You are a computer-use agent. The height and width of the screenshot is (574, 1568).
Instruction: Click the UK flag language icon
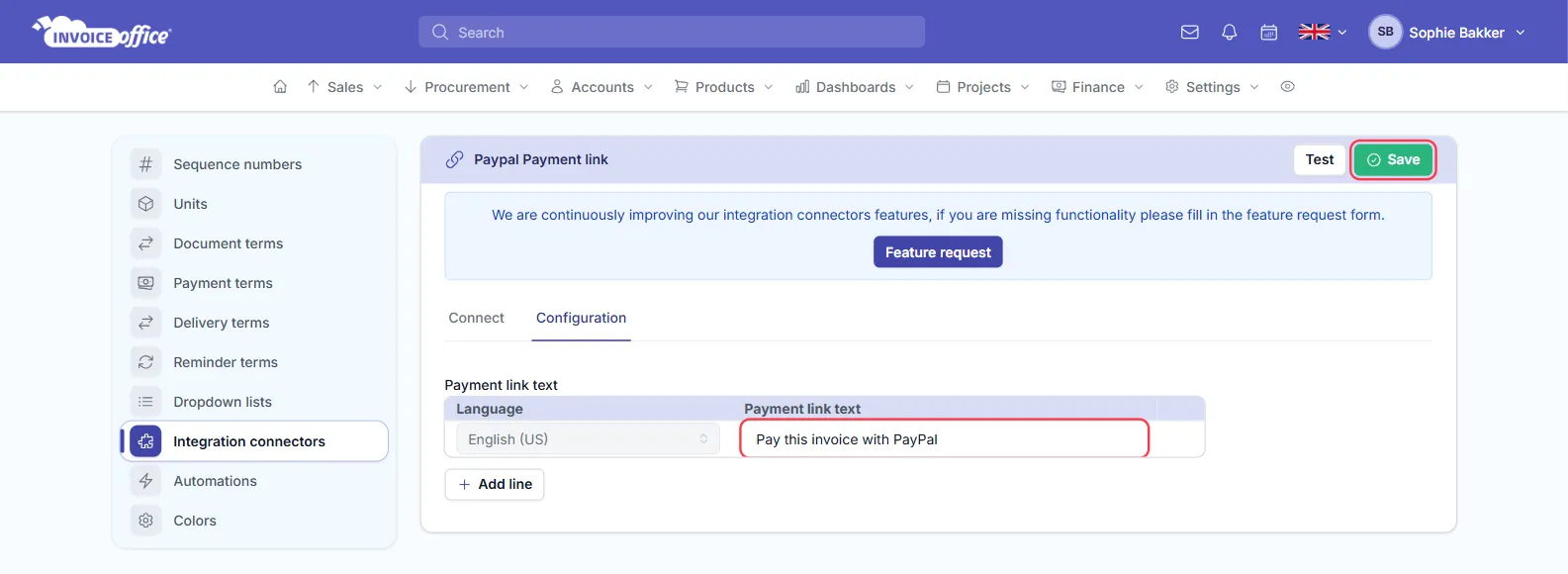[1315, 32]
